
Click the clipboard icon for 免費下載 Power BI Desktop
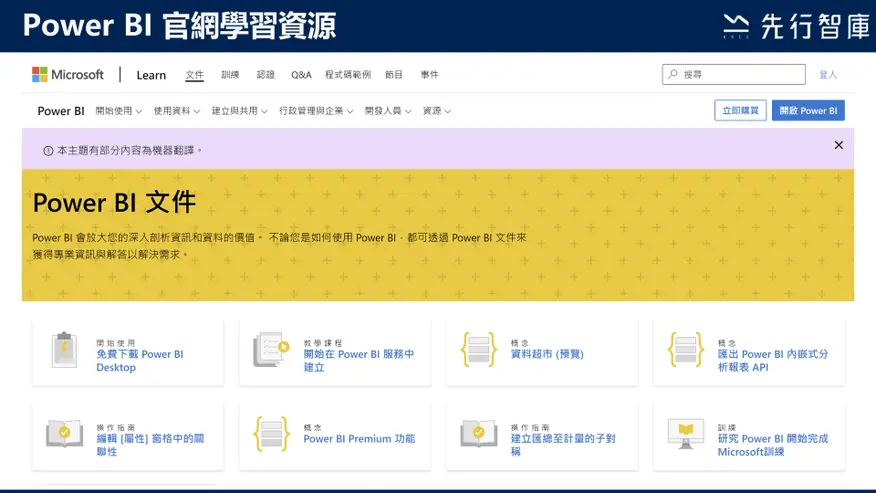click(x=64, y=350)
